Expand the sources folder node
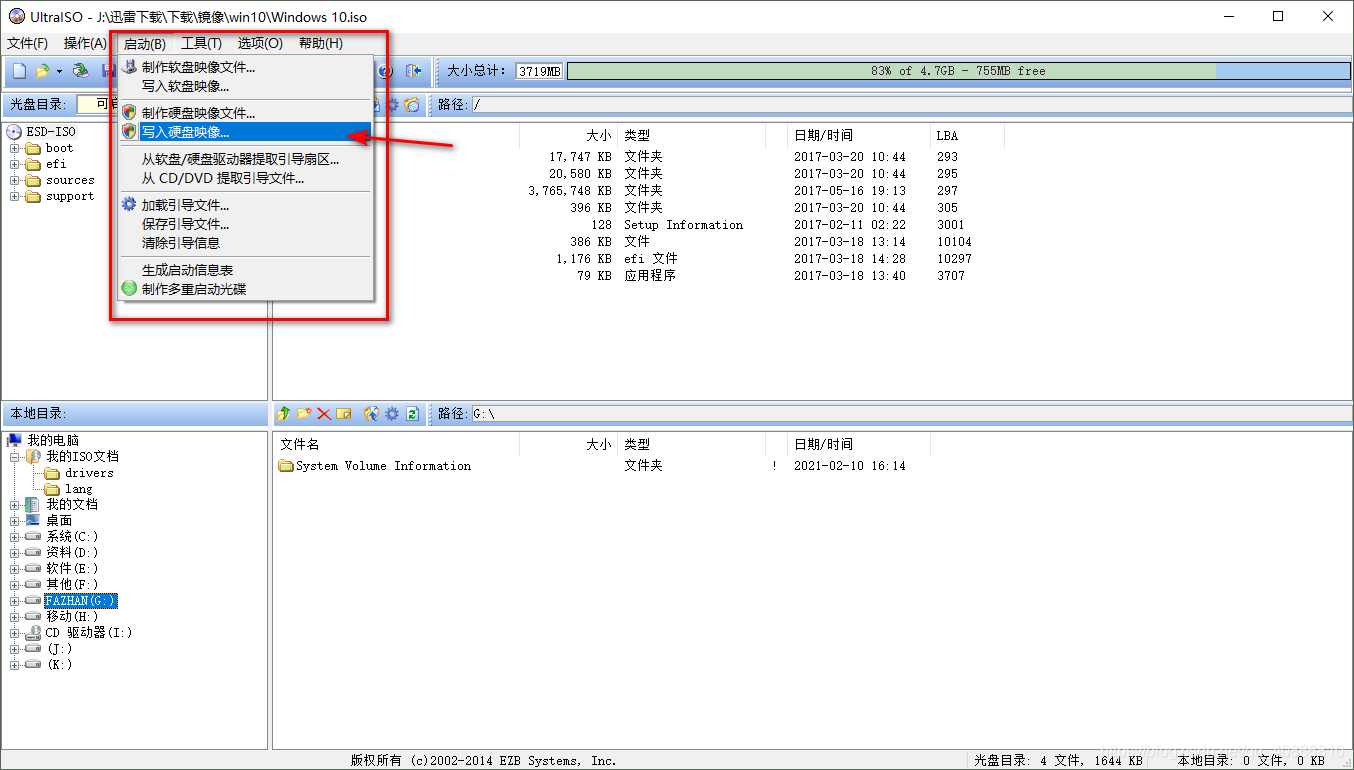Screen dimensions: 1354x770 tap(15, 180)
